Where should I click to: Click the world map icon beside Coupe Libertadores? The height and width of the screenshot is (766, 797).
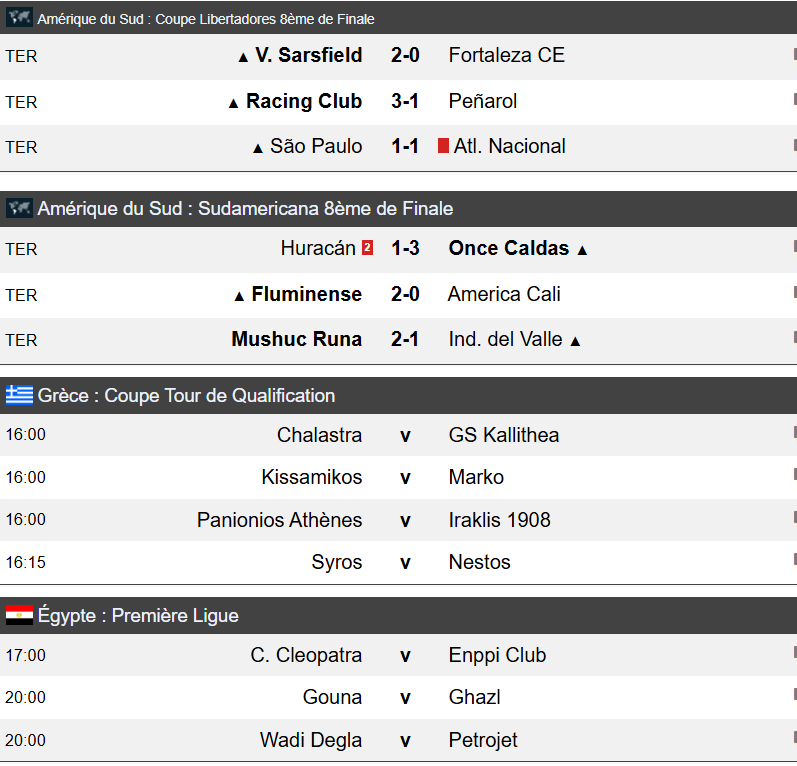tap(19, 18)
